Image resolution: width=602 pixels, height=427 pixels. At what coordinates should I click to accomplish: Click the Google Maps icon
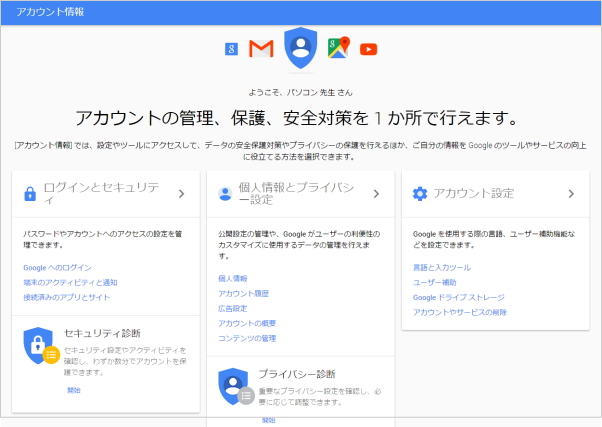(339, 47)
